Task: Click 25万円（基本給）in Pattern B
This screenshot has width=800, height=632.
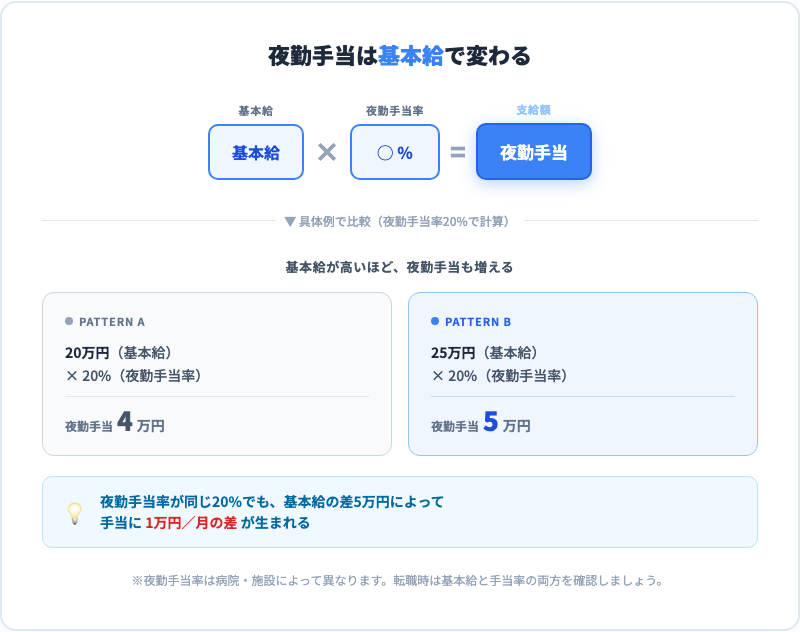Action: 484,352
